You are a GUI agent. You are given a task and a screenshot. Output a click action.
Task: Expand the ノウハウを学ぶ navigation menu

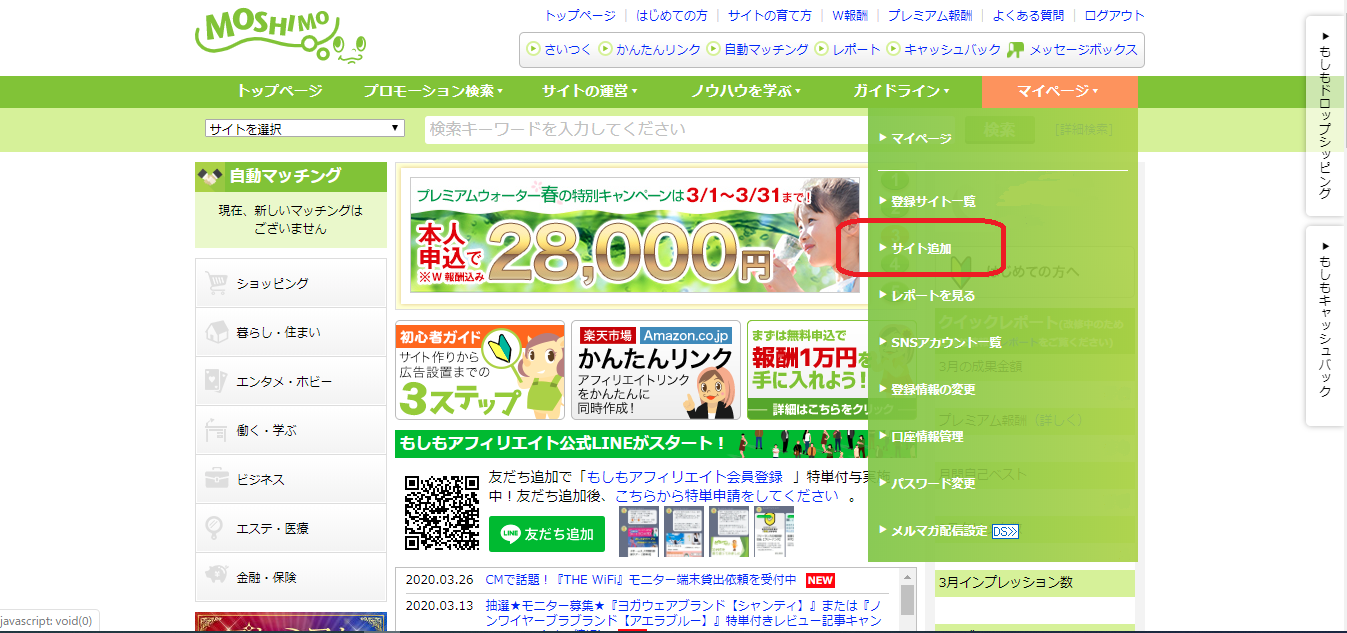[x=747, y=91]
